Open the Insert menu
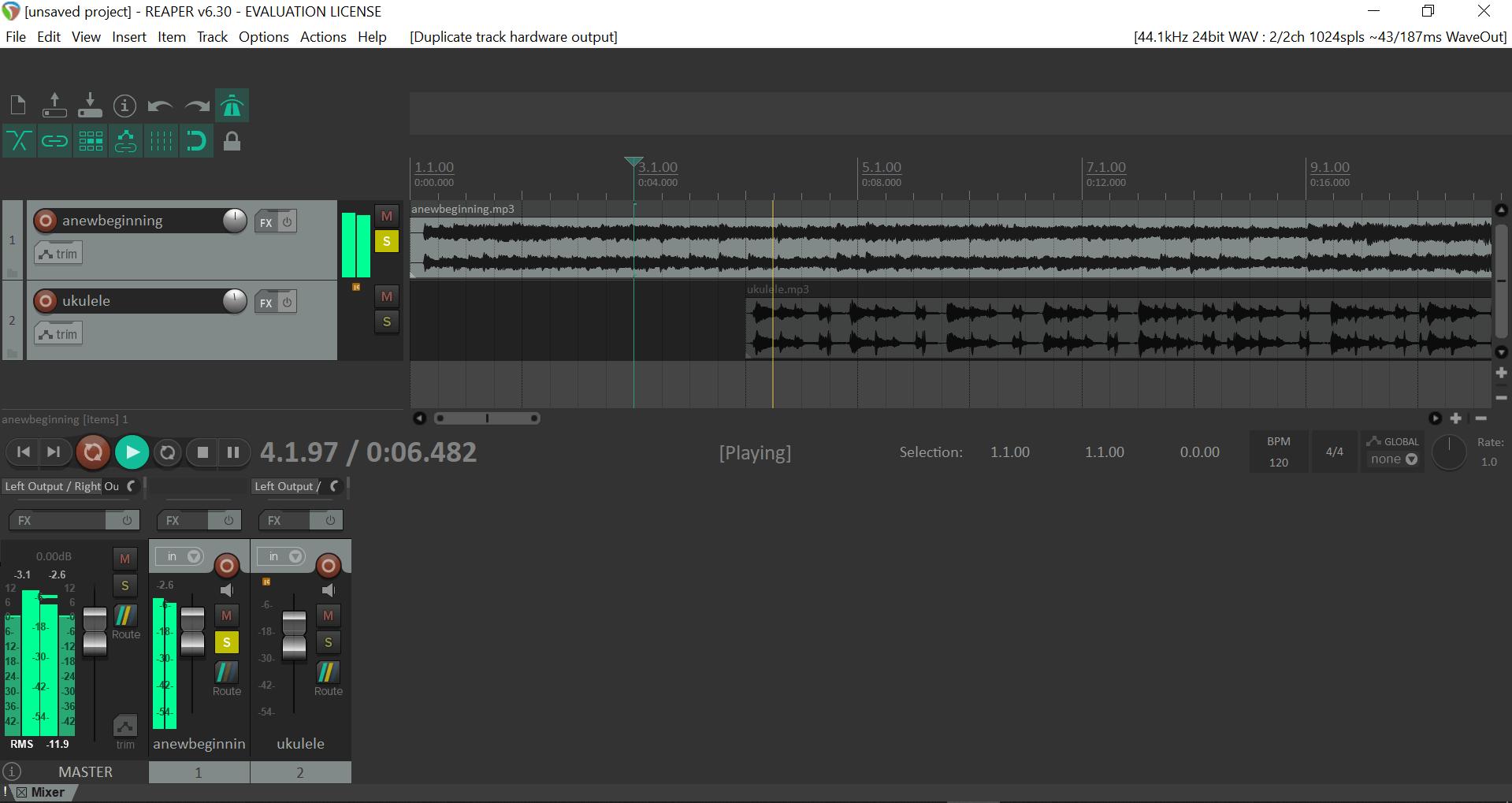 (x=129, y=37)
